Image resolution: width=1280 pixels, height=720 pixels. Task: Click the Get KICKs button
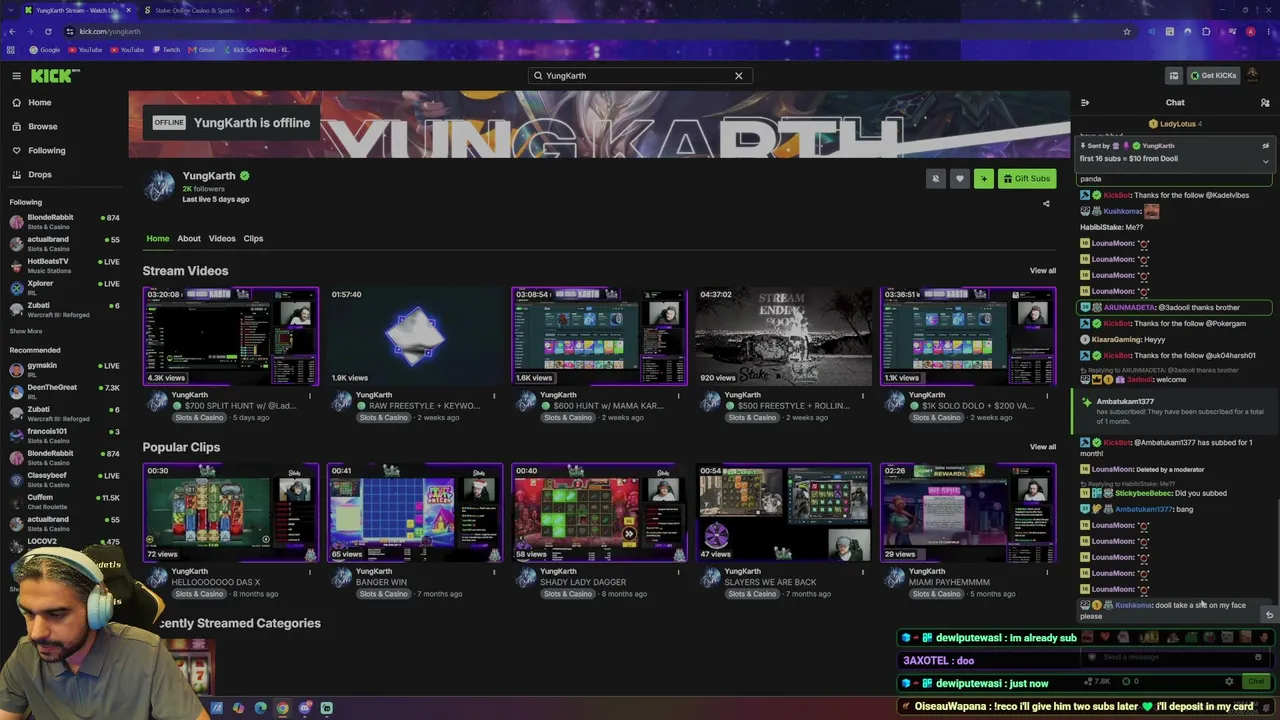pyautogui.click(x=1212, y=76)
